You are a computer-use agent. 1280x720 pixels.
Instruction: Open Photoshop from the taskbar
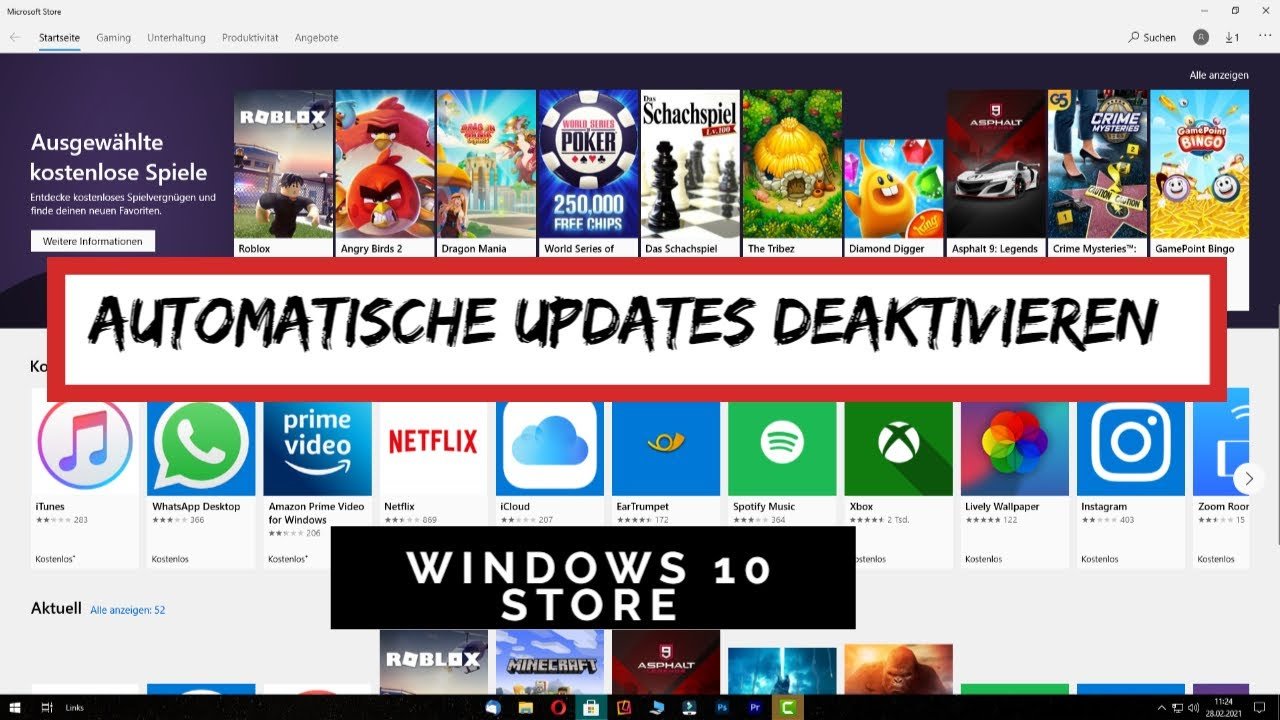[720, 707]
